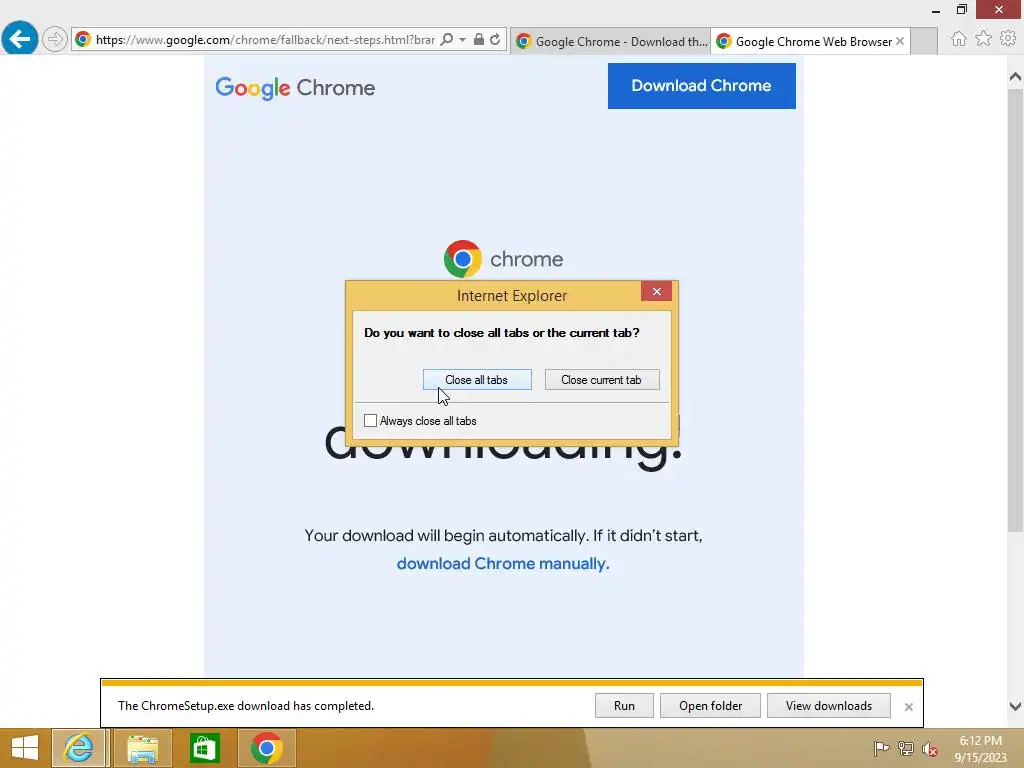The height and width of the screenshot is (768, 1024).
Task: Click the search magnifier in address bar
Action: click(x=447, y=40)
